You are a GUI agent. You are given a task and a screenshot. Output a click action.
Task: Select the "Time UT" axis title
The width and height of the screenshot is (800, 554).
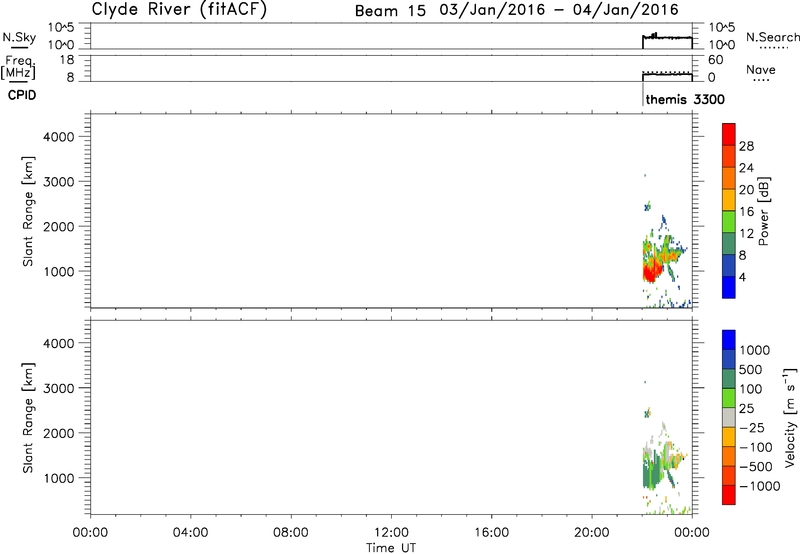coord(391,548)
